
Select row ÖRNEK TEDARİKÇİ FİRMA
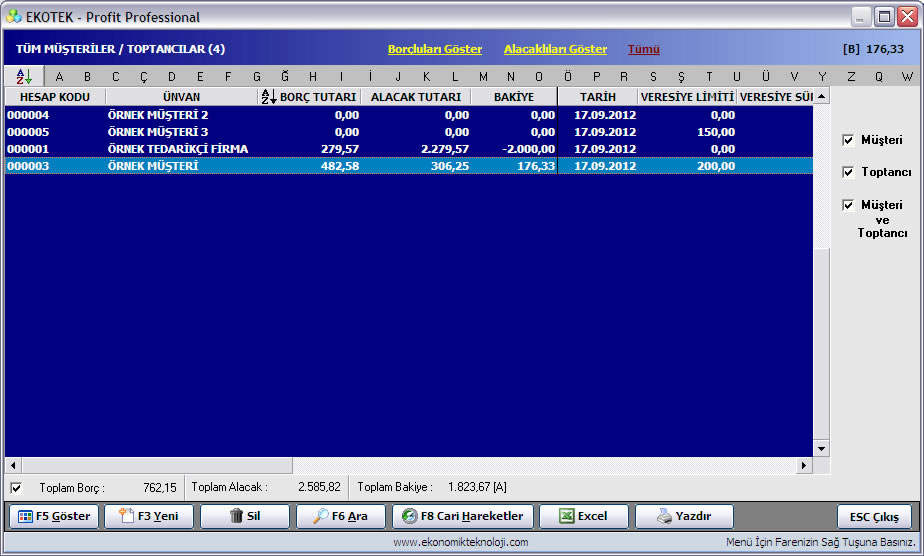[x=409, y=149]
